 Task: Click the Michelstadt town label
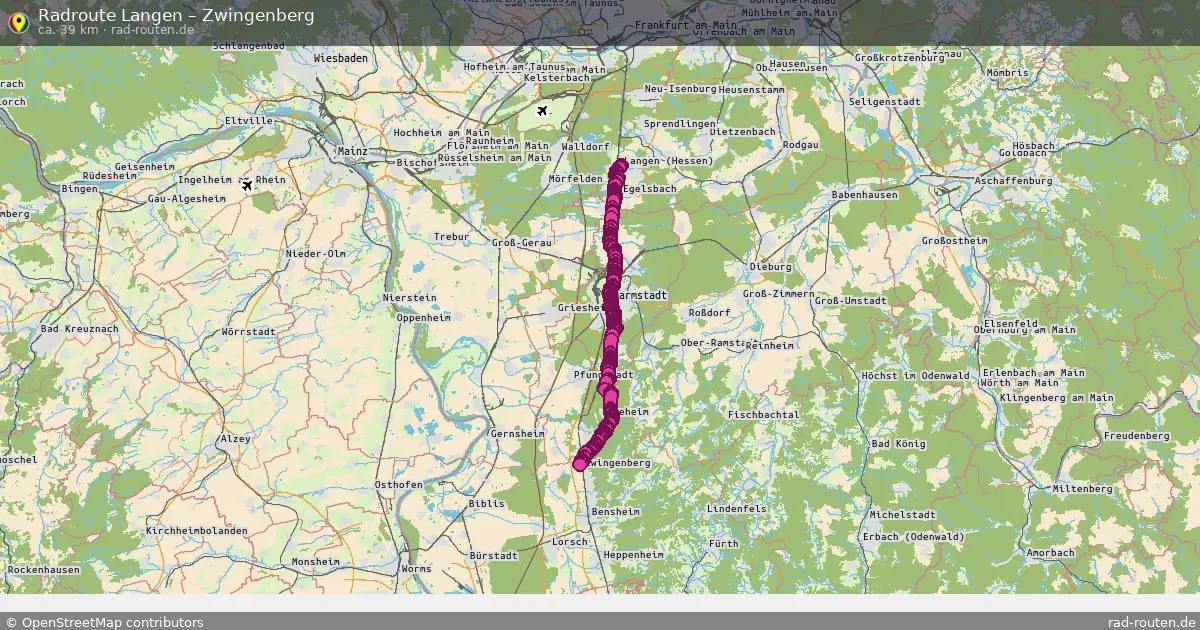(902, 514)
